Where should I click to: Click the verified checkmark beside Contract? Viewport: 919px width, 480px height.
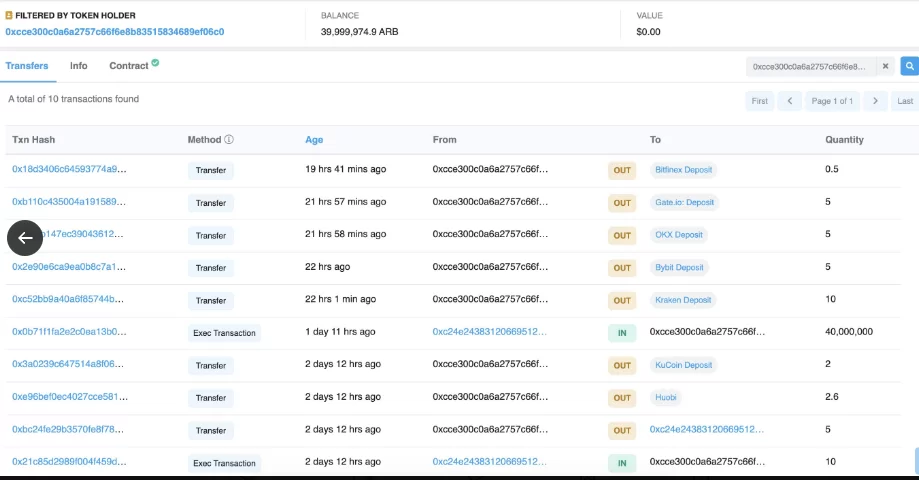155,64
